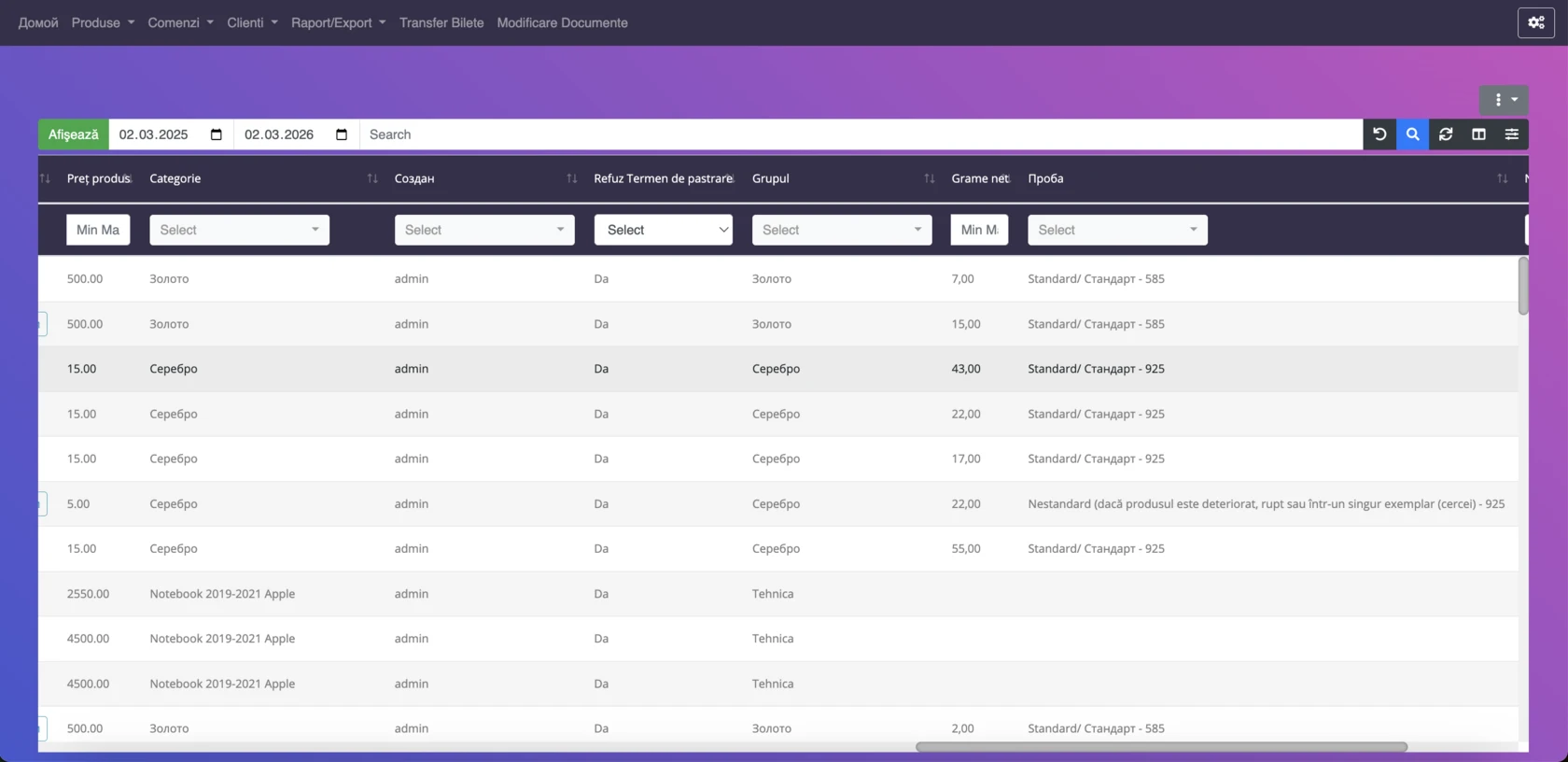Sort by Создан column arrows
The image size is (1568, 762).
[572, 178]
